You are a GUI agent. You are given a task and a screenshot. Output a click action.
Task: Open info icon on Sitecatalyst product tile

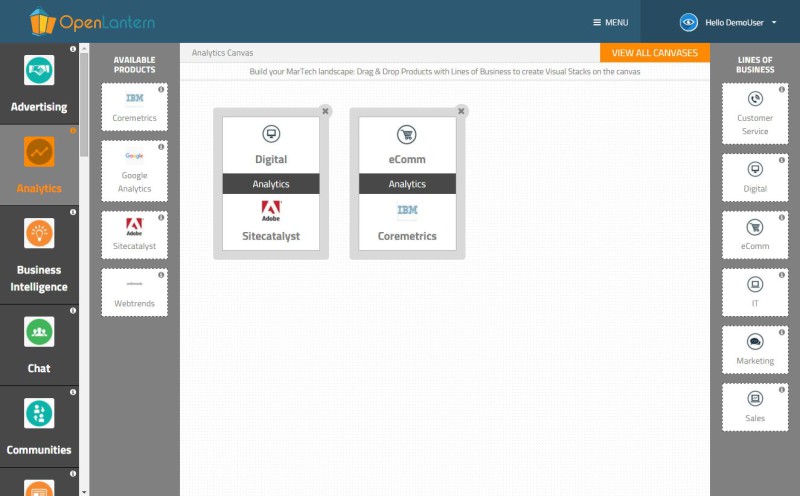pos(161,217)
